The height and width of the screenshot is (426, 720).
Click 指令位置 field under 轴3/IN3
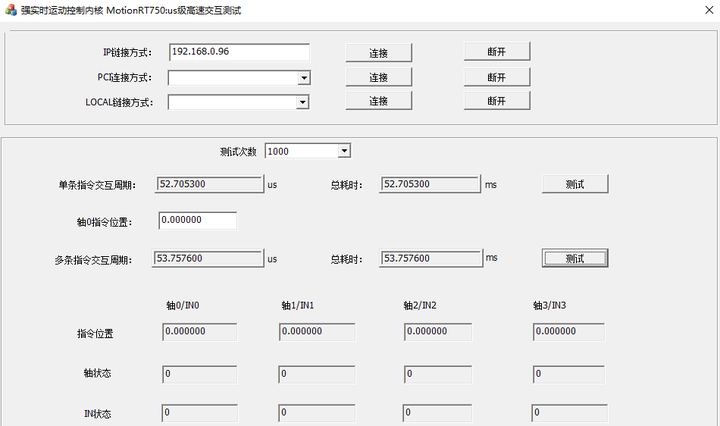pos(569,331)
